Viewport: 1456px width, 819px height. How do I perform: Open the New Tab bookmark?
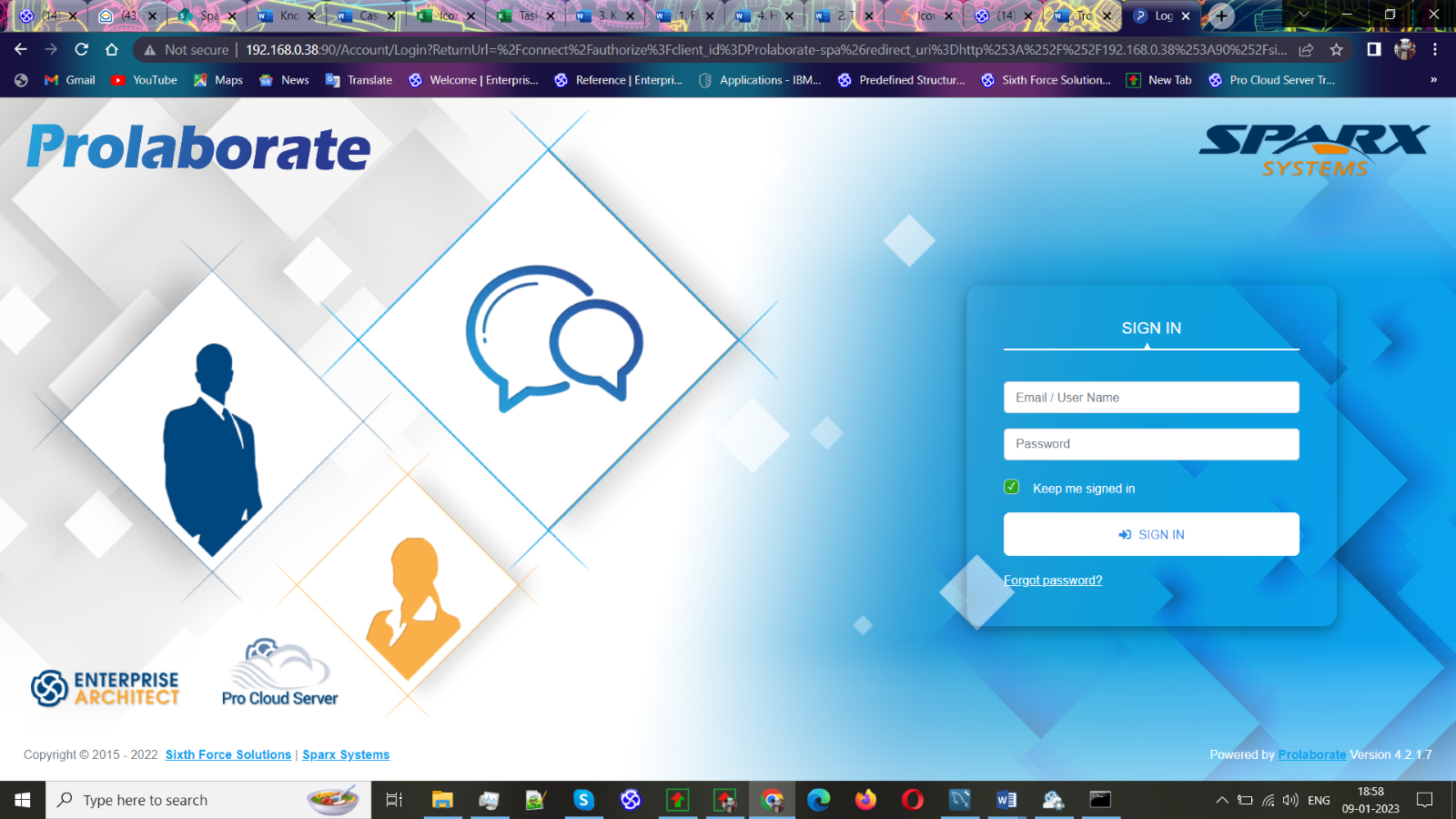coord(1158,80)
